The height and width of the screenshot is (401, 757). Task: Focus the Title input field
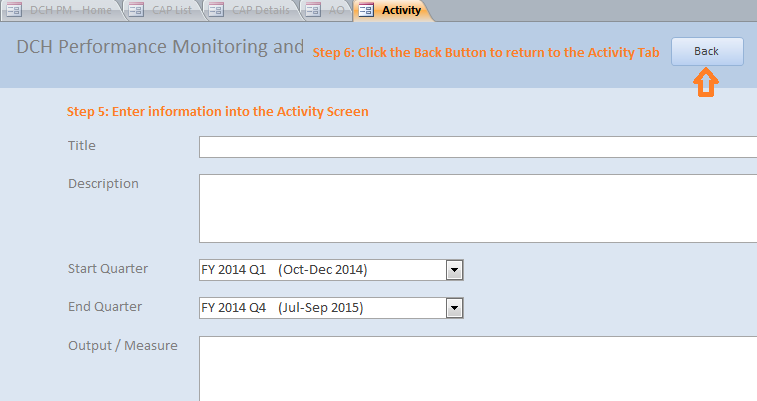[478, 147]
